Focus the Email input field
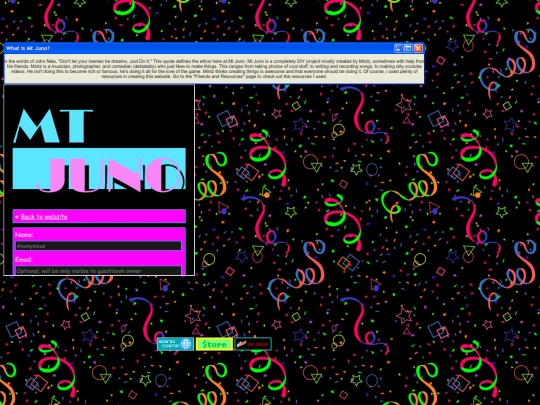 tap(98, 270)
